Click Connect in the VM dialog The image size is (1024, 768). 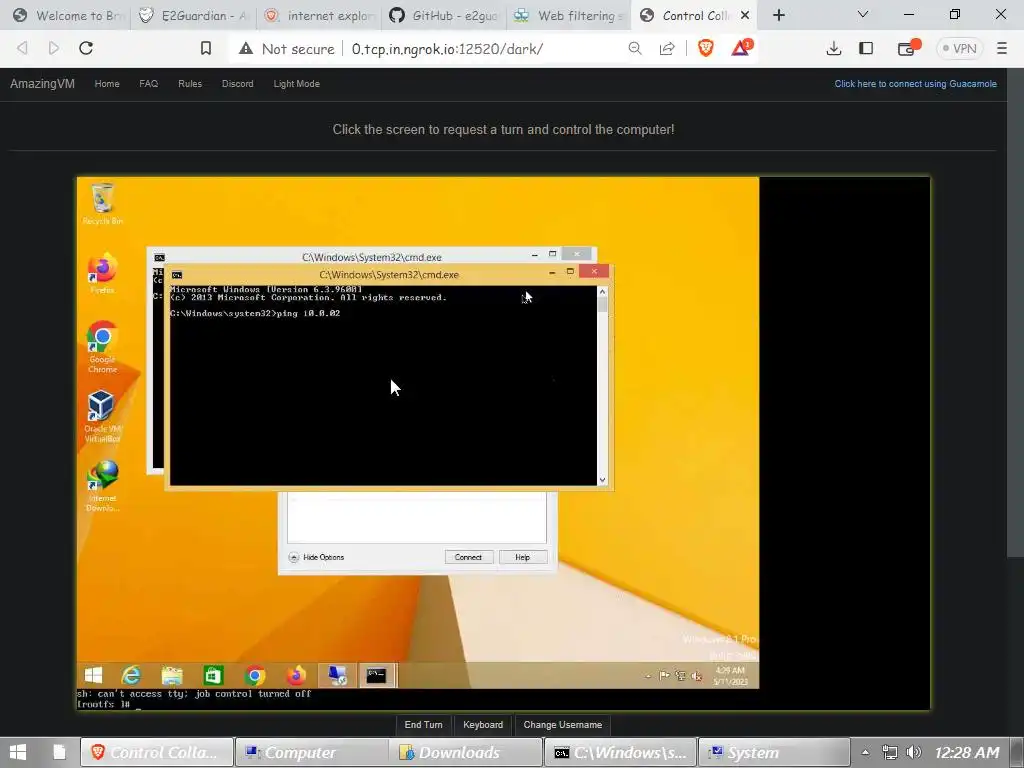point(468,557)
